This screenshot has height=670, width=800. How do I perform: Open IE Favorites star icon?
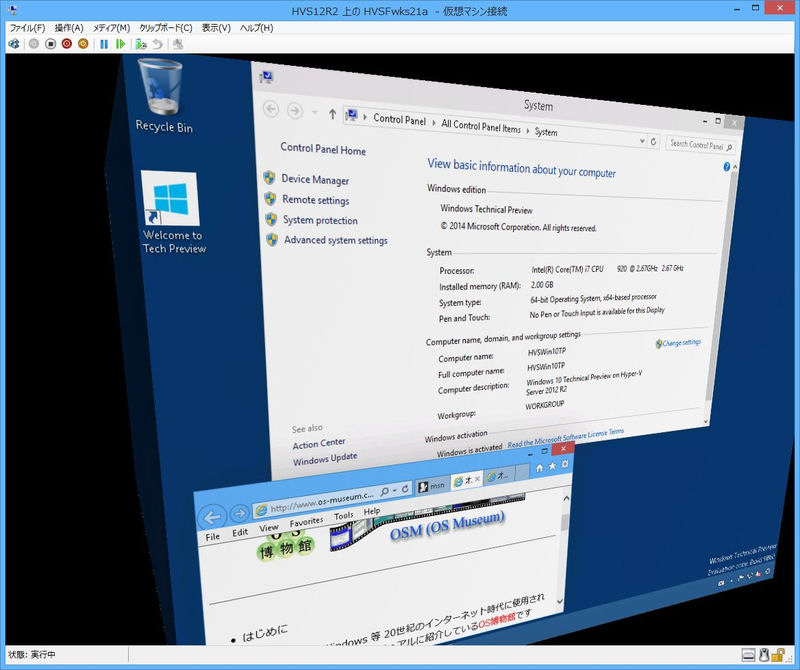553,466
